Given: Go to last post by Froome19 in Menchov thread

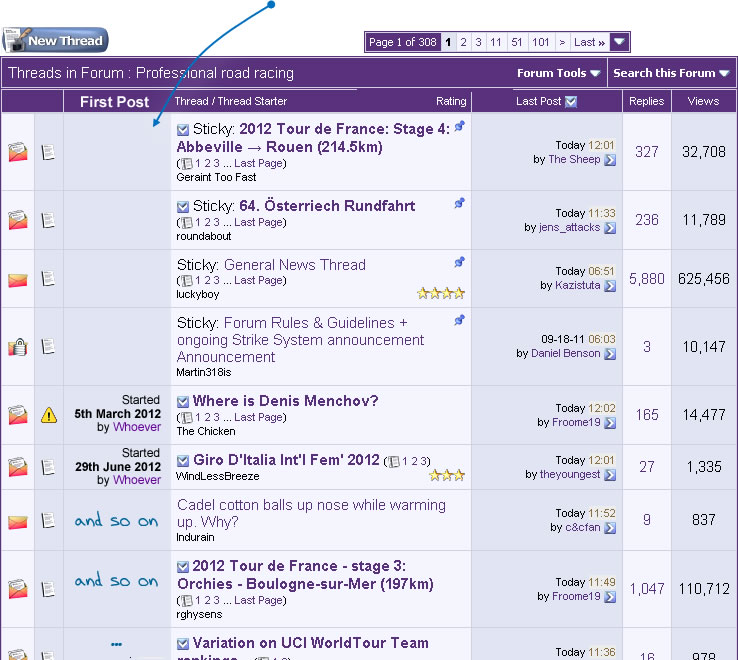Looking at the screenshot, I should pos(610,423).
